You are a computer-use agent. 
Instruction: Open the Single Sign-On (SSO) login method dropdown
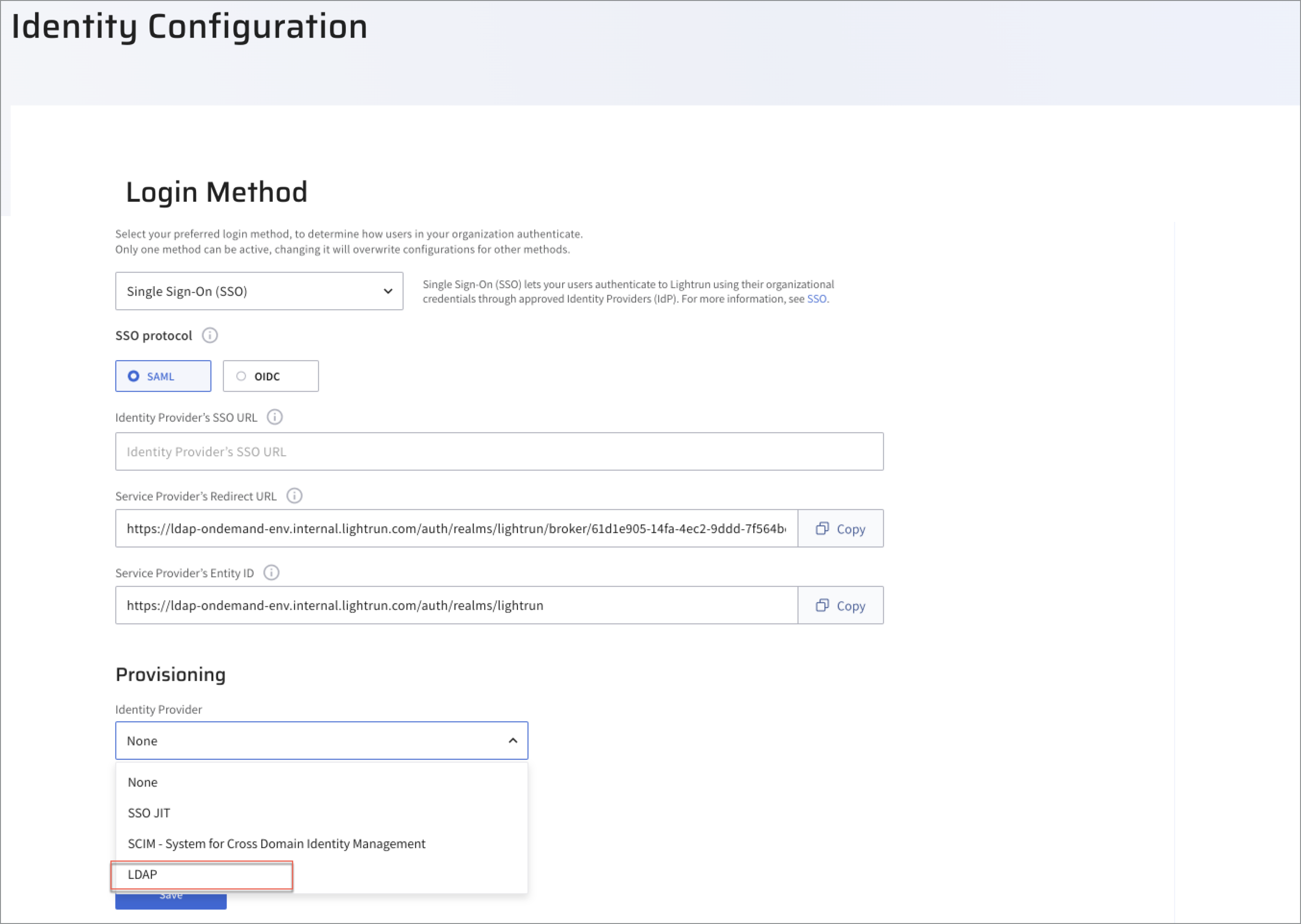click(259, 292)
